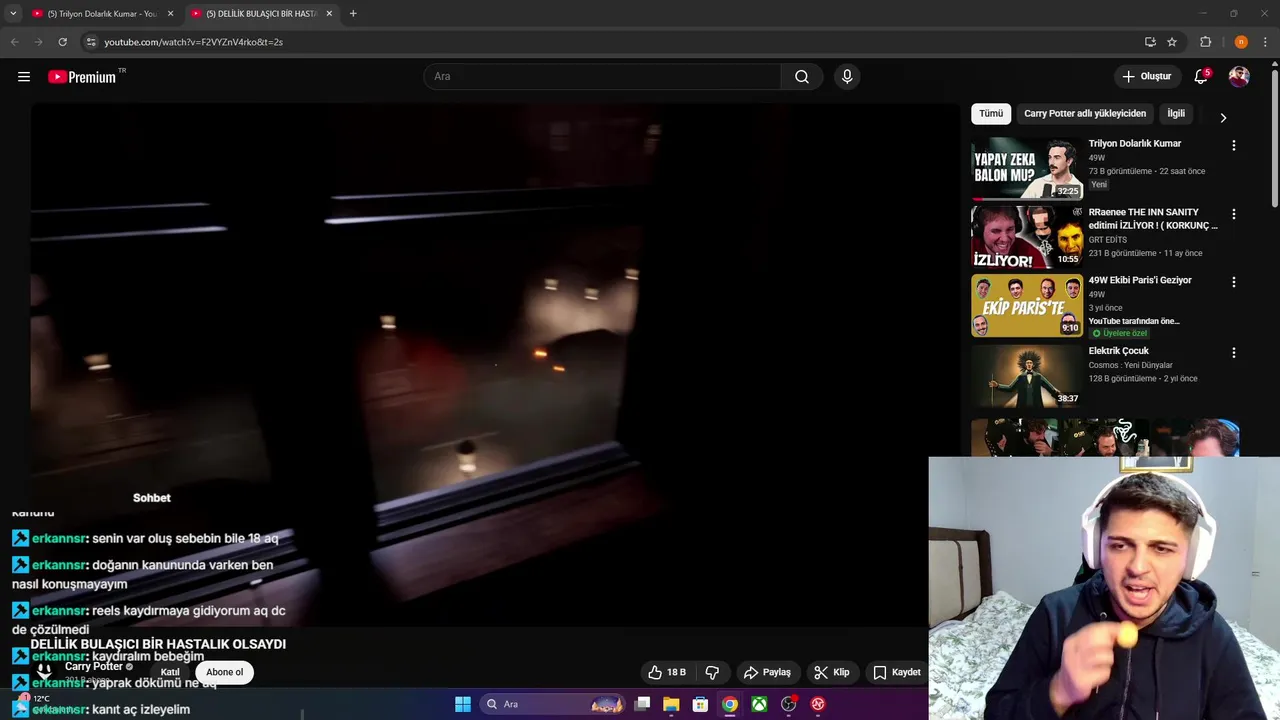The height and width of the screenshot is (720, 1280).
Task: Like the video (18 B)
Action: coord(667,672)
